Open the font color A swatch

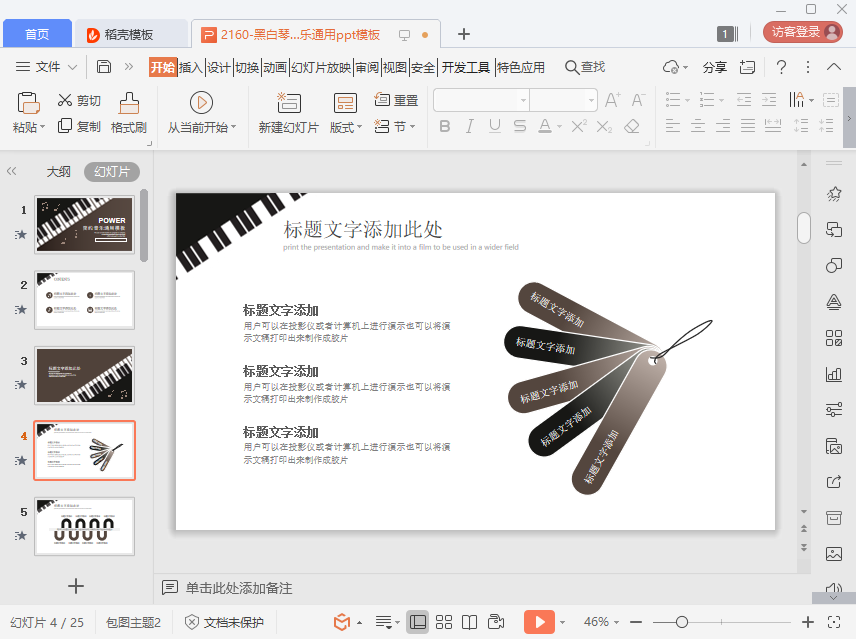545,127
